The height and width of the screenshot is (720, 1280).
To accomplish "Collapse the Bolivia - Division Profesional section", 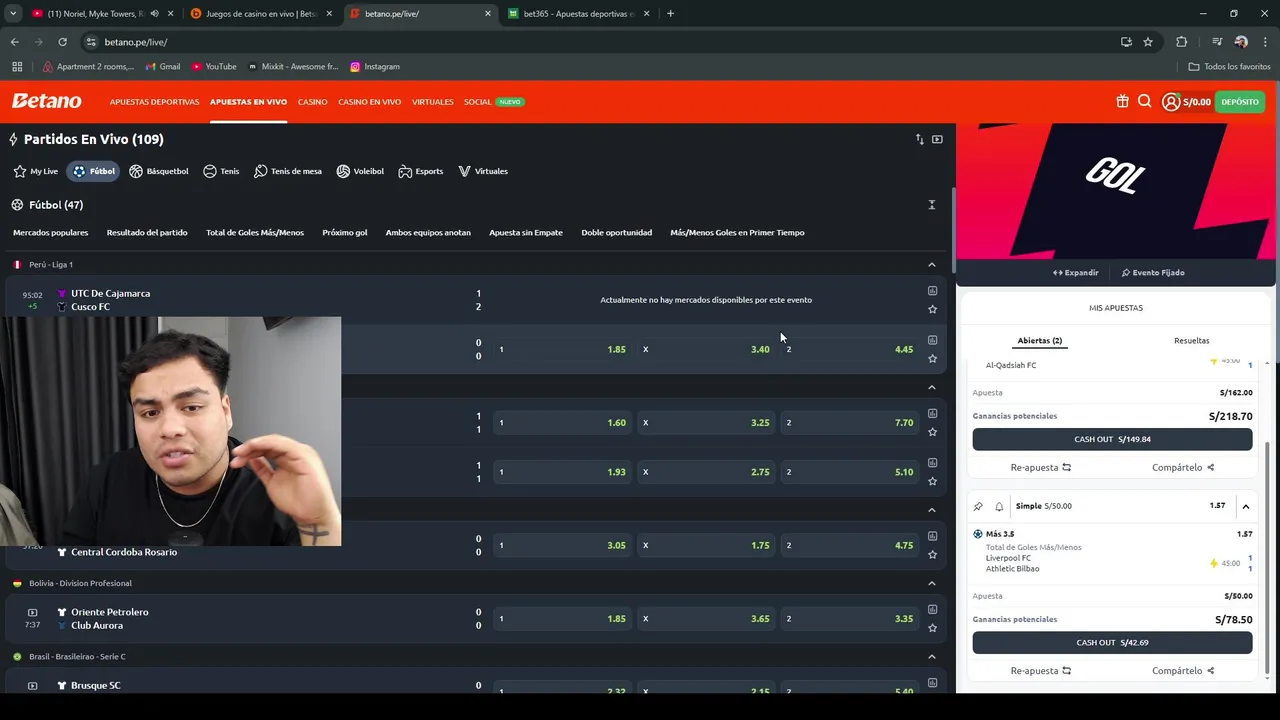I will coord(931,583).
